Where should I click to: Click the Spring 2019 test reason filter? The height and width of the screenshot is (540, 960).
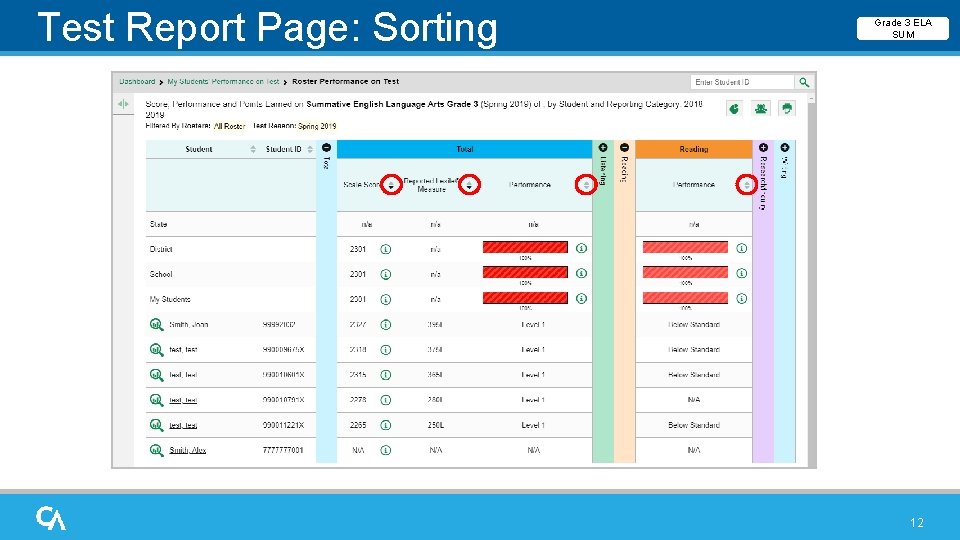tap(317, 126)
